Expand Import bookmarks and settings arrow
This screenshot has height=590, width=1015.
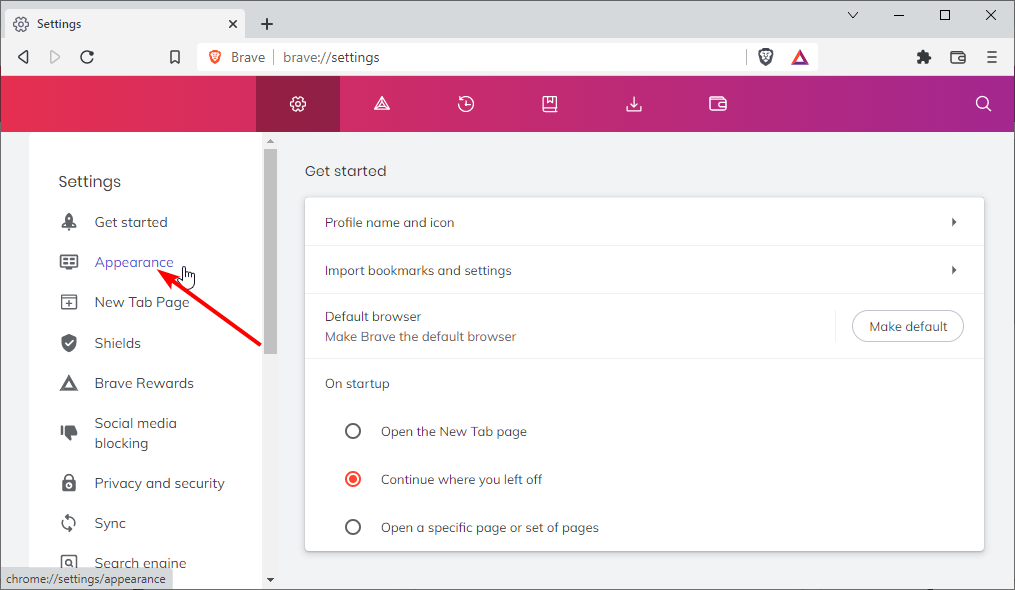(x=954, y=270)
